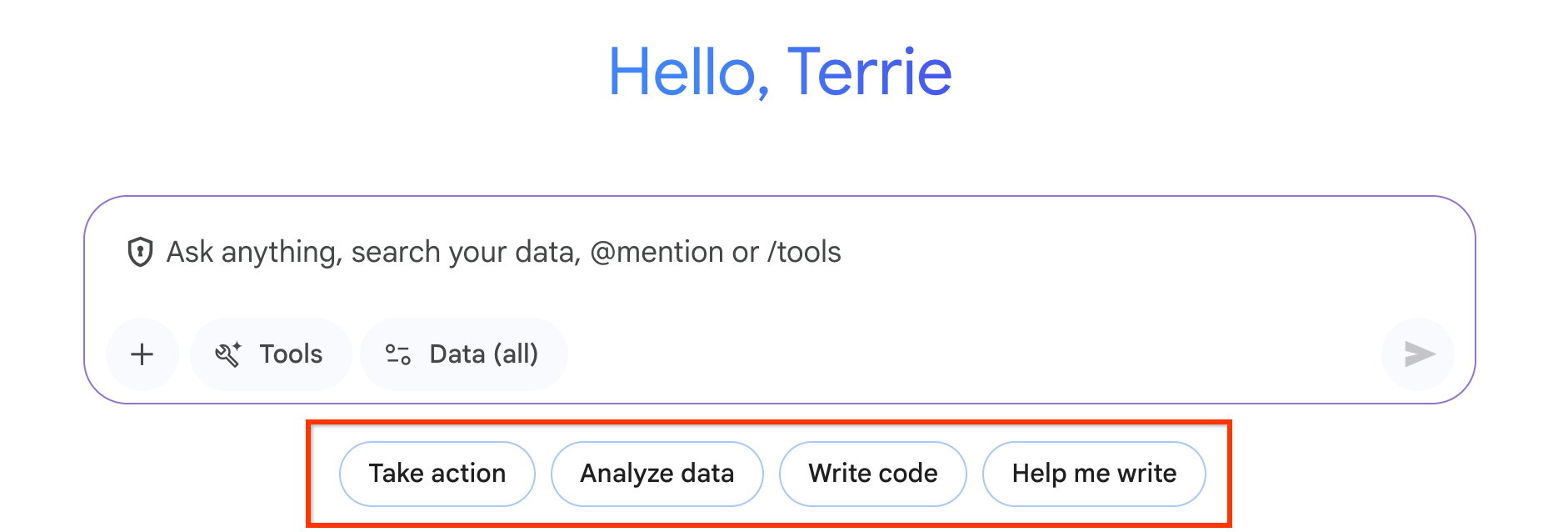This screenshot has width=1568, height=532.
Task: Select the Take action suggestion chip
Action: tap(437, 474)
